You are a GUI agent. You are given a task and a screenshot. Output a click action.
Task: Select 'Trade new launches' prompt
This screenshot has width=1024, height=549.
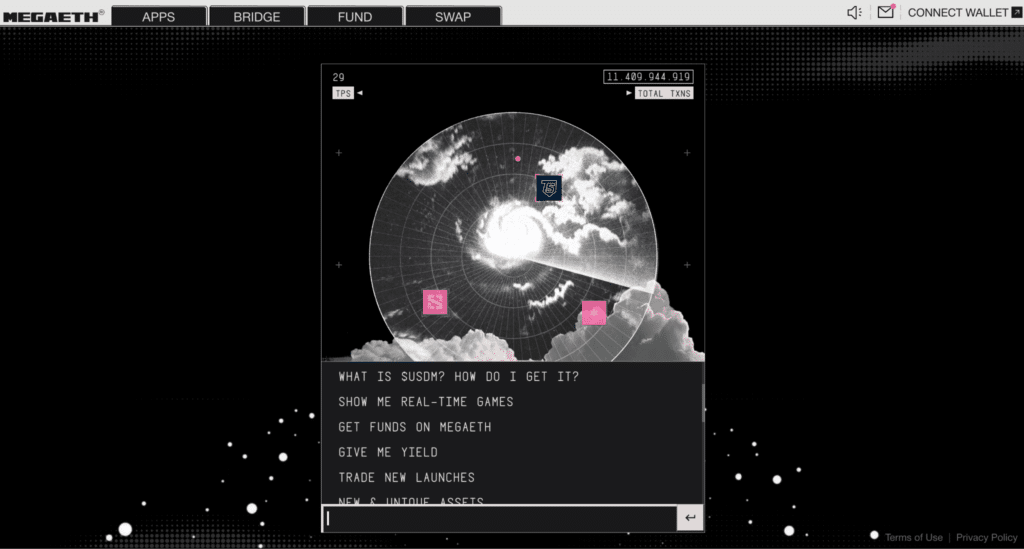tap(406, 478)
